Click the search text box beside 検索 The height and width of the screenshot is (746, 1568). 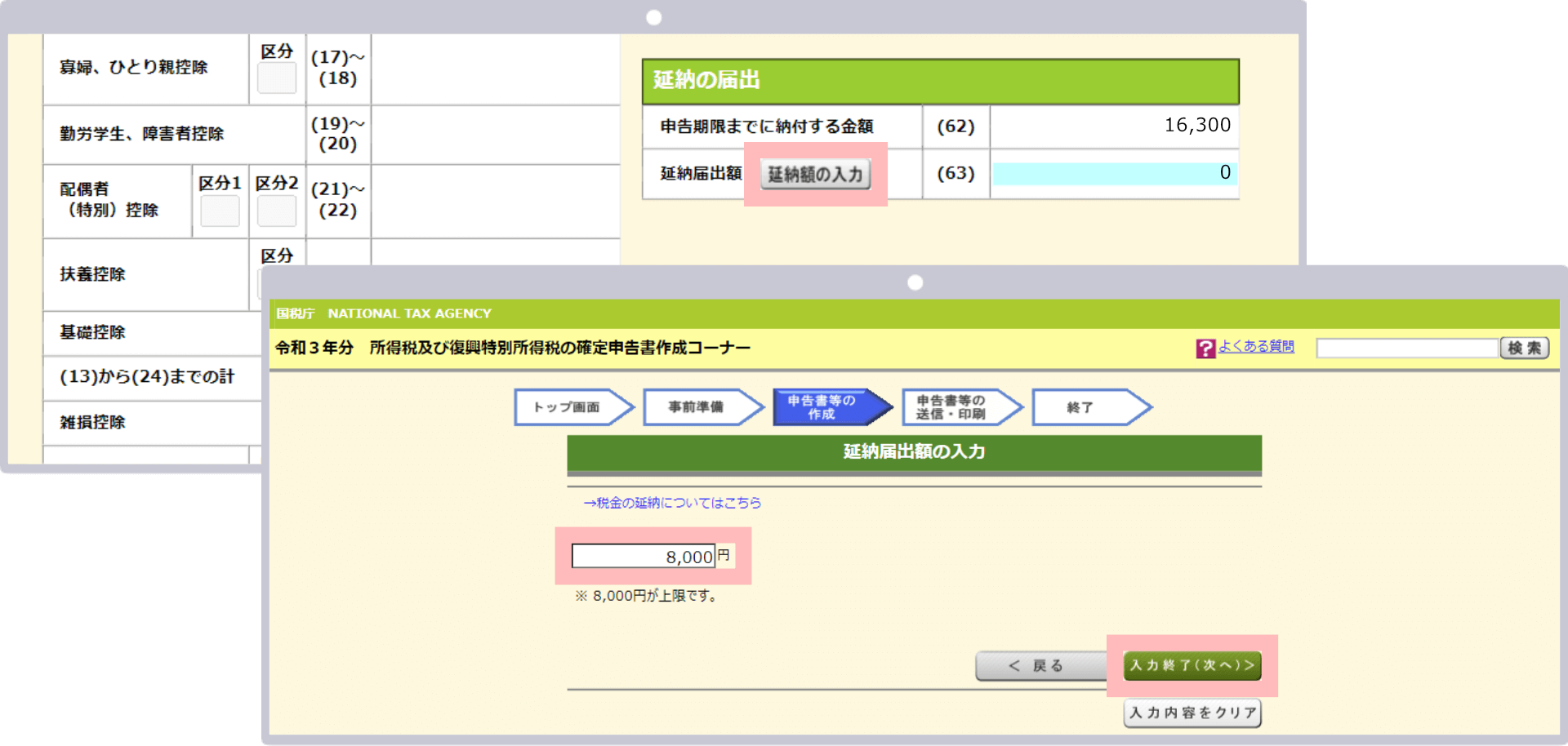coord(1406,347)
